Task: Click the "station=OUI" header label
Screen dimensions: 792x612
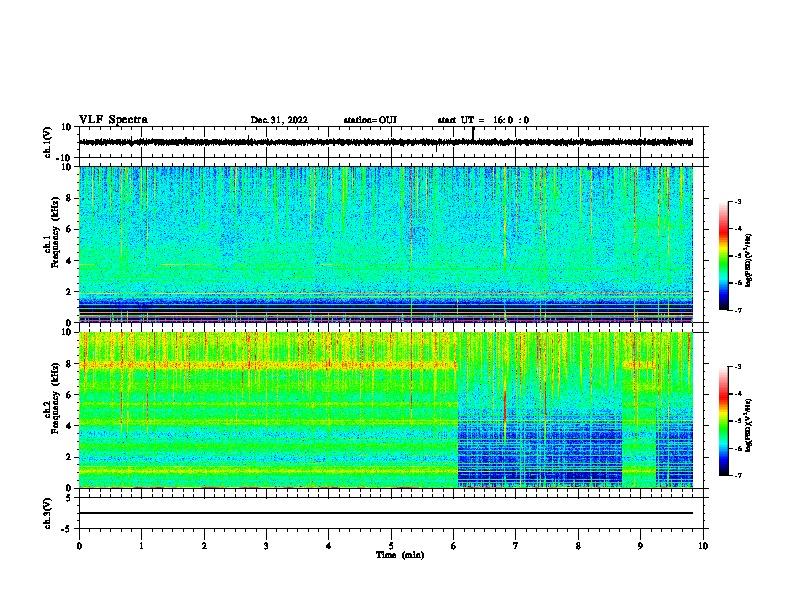Action: point(370,120)
